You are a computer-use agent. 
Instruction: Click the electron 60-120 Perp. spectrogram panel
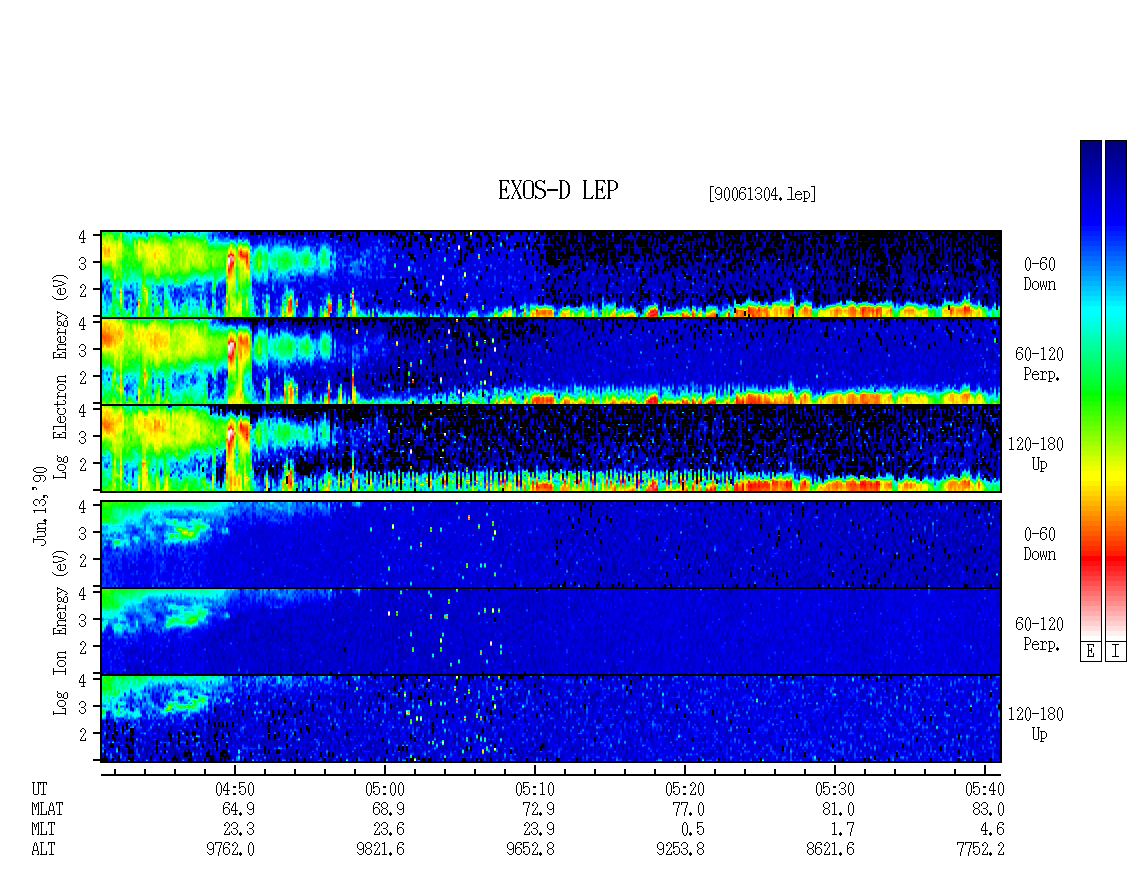point(551,361)
